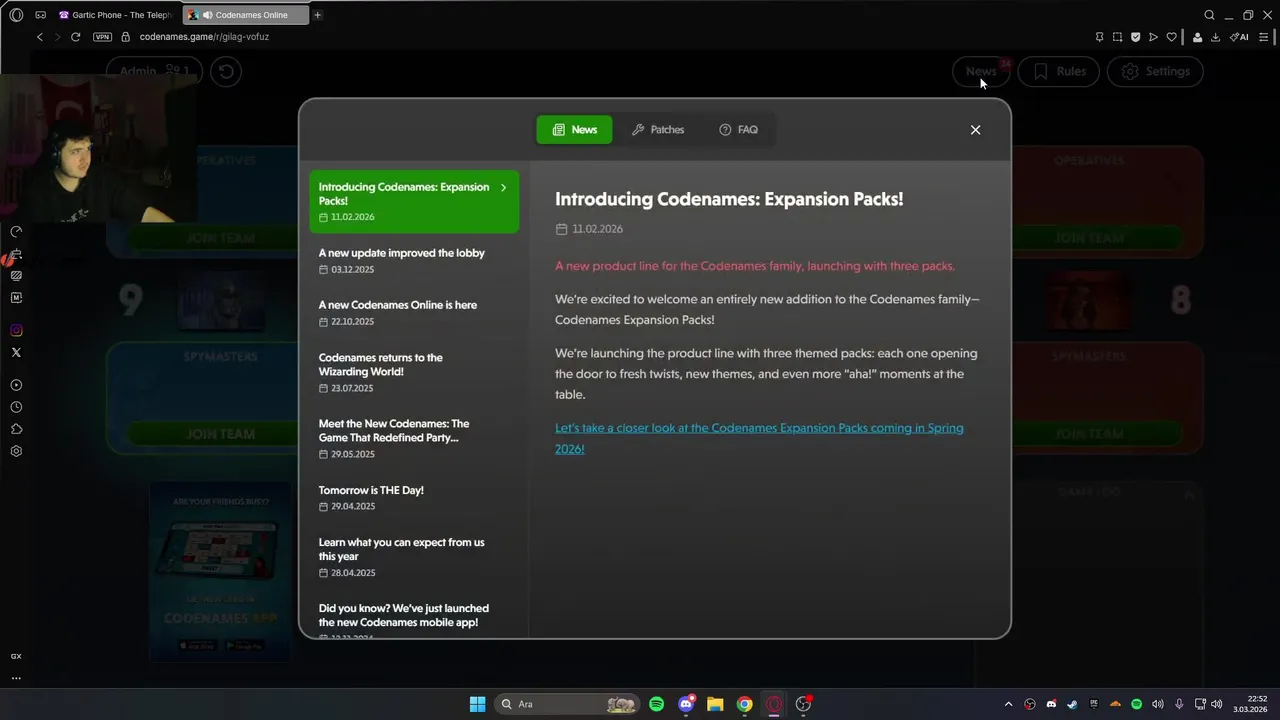Open the ad blocker shield icon

pyautogui.click(x=1135, y=37)
